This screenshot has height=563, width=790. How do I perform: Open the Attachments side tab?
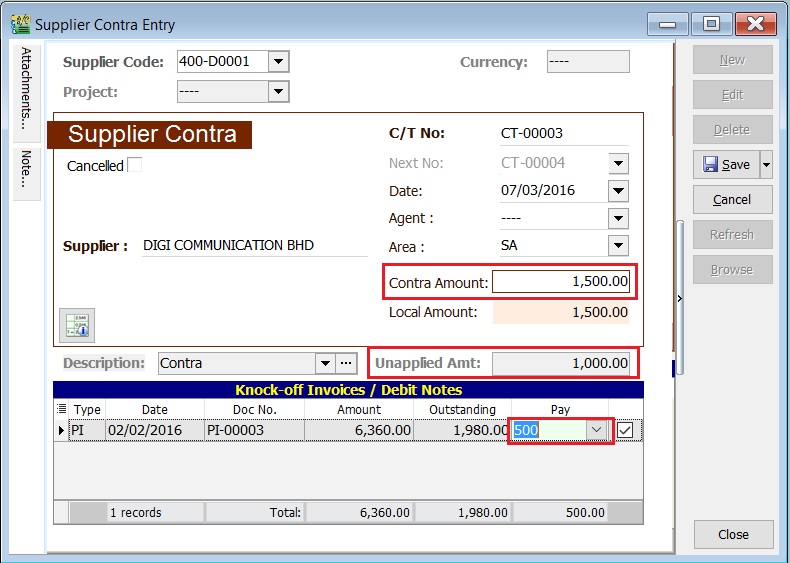(27, 88)
